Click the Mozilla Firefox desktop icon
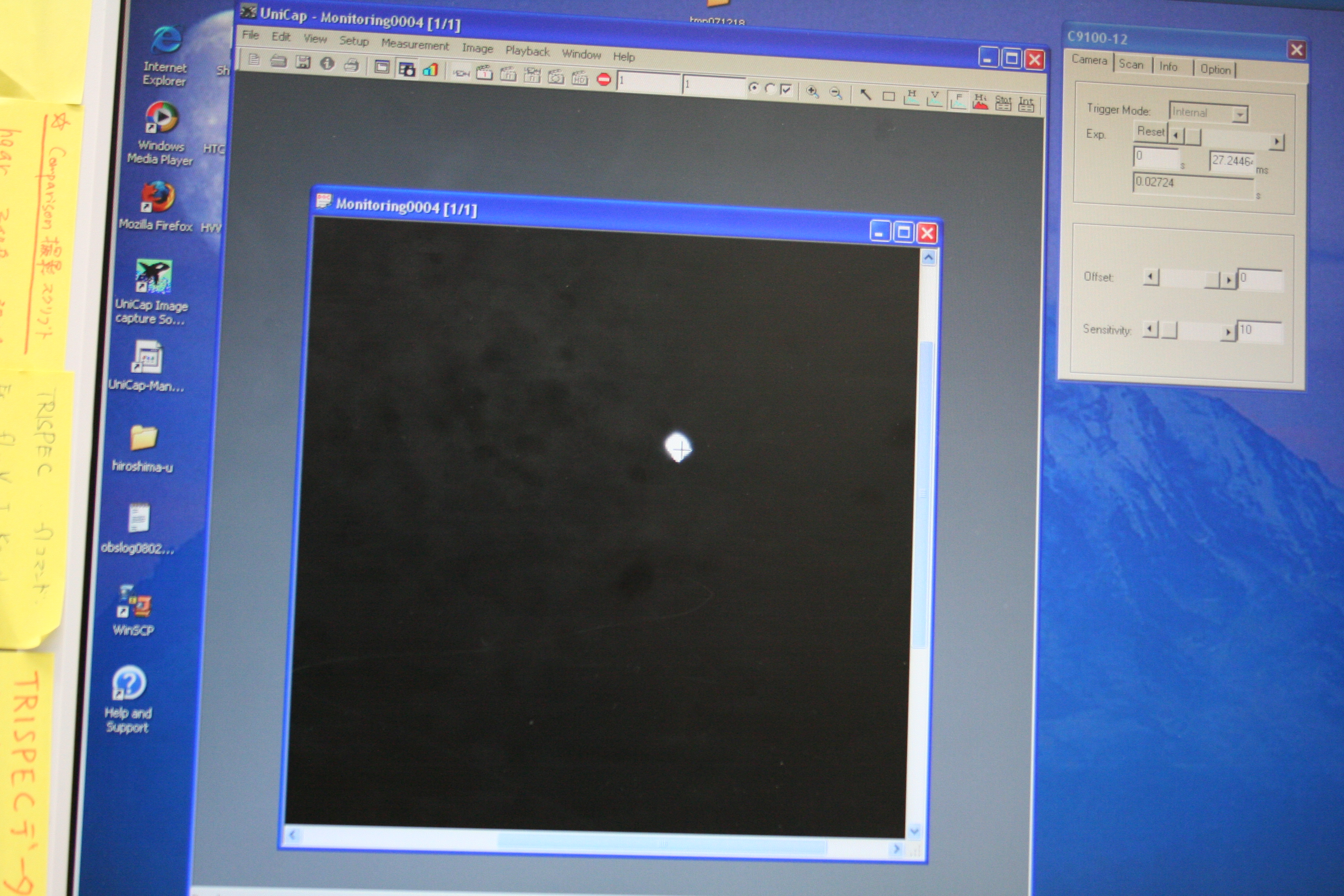1344x896 pixels. click(156, 207)
